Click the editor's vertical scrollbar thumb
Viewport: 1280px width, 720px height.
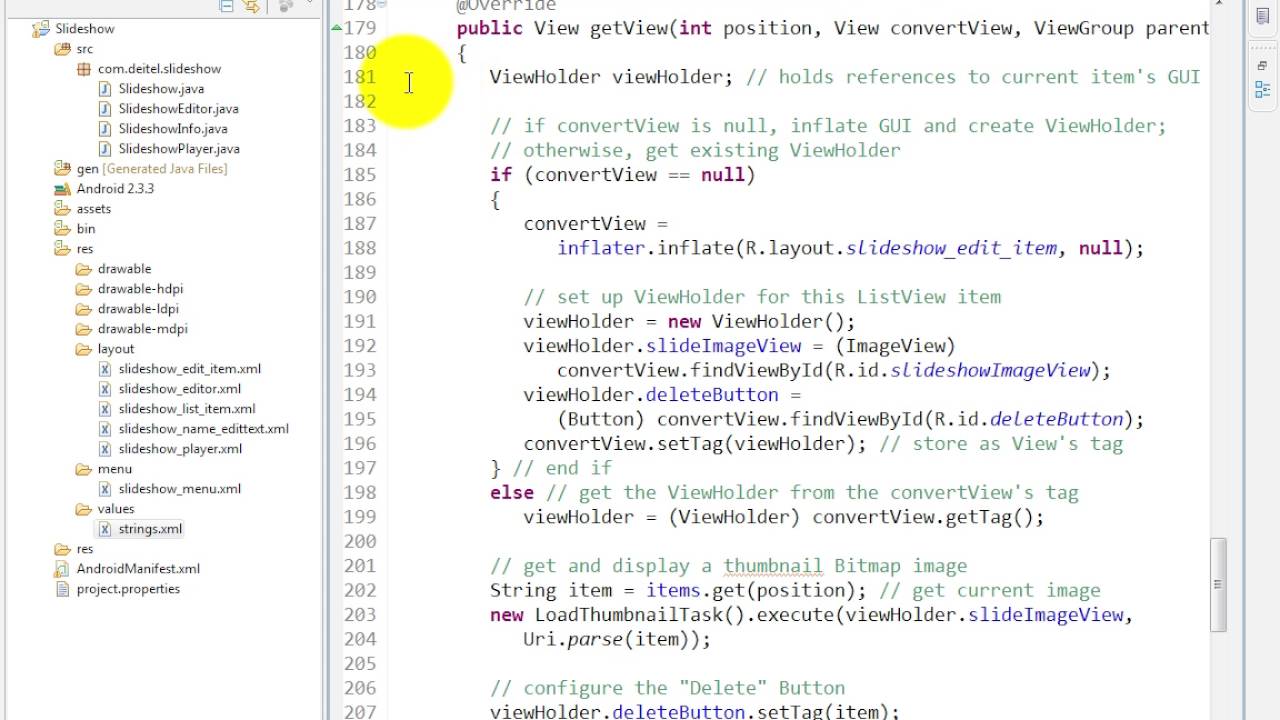(1218, 585)
